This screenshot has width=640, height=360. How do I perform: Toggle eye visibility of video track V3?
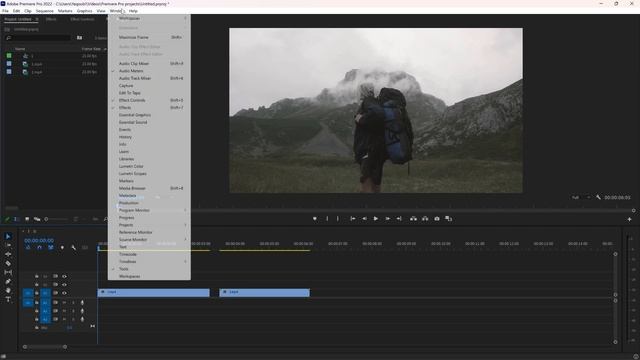pyautogui.click(x=64, y=276)
